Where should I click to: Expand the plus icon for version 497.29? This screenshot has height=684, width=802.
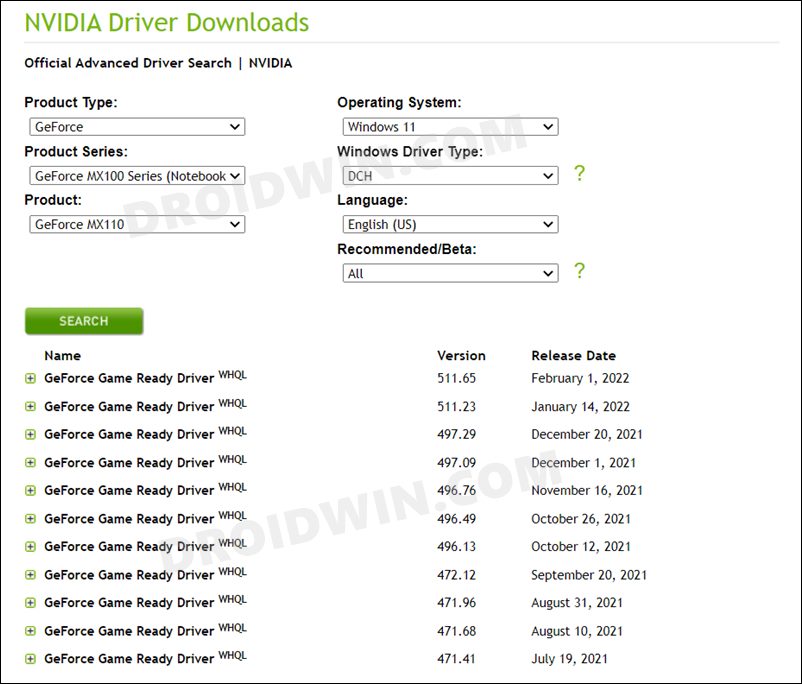pos(31,434)
